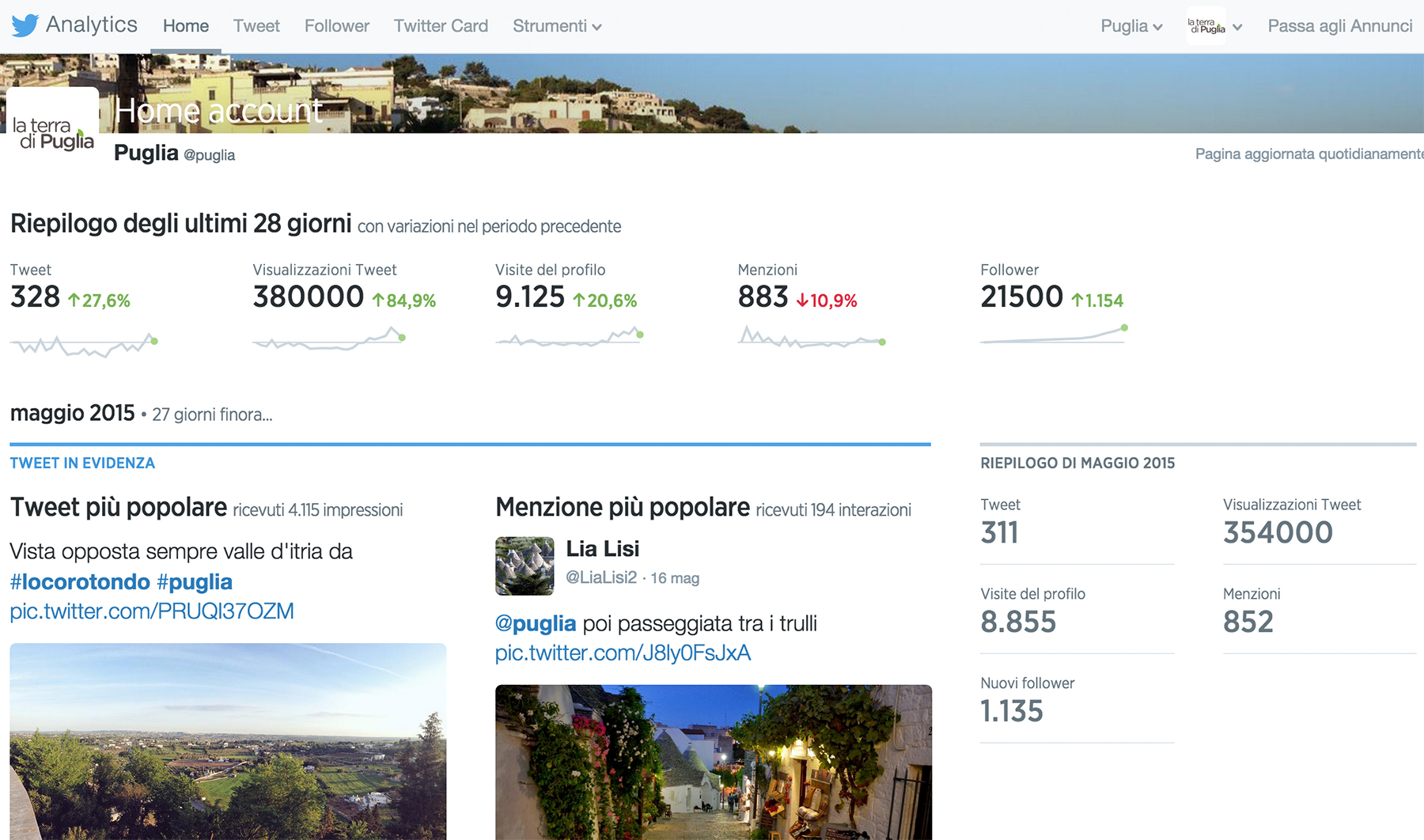1424x840 pixels.
Task: Open the account avatar menu in navbar
Action: tap(1206, 26)
